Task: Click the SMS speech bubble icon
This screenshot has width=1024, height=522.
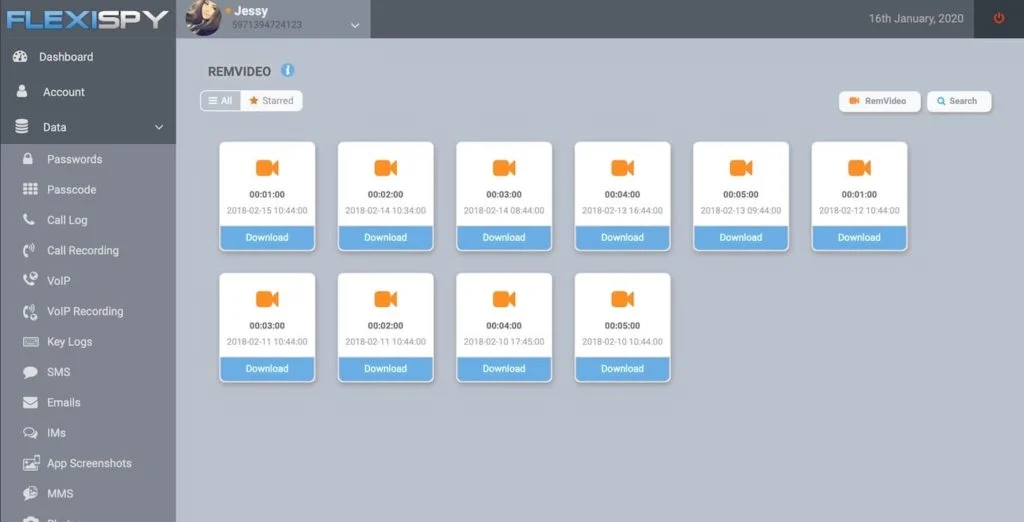Action: coord(30,372)
